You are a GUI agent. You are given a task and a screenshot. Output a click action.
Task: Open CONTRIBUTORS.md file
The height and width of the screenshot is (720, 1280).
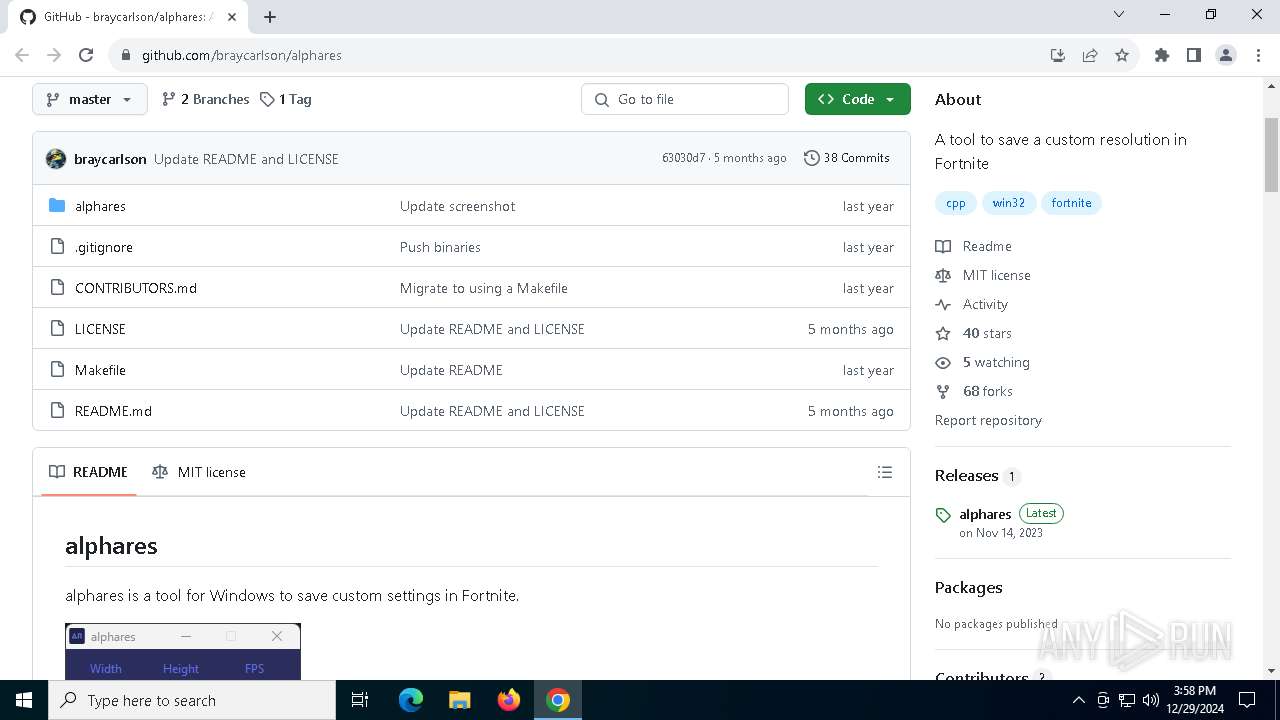click(136, 288)
